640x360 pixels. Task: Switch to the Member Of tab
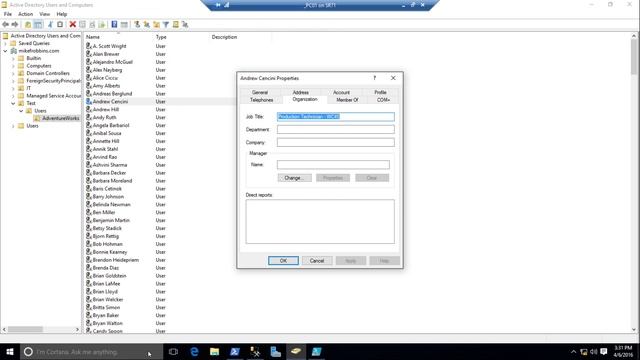(x=347, y=100)
